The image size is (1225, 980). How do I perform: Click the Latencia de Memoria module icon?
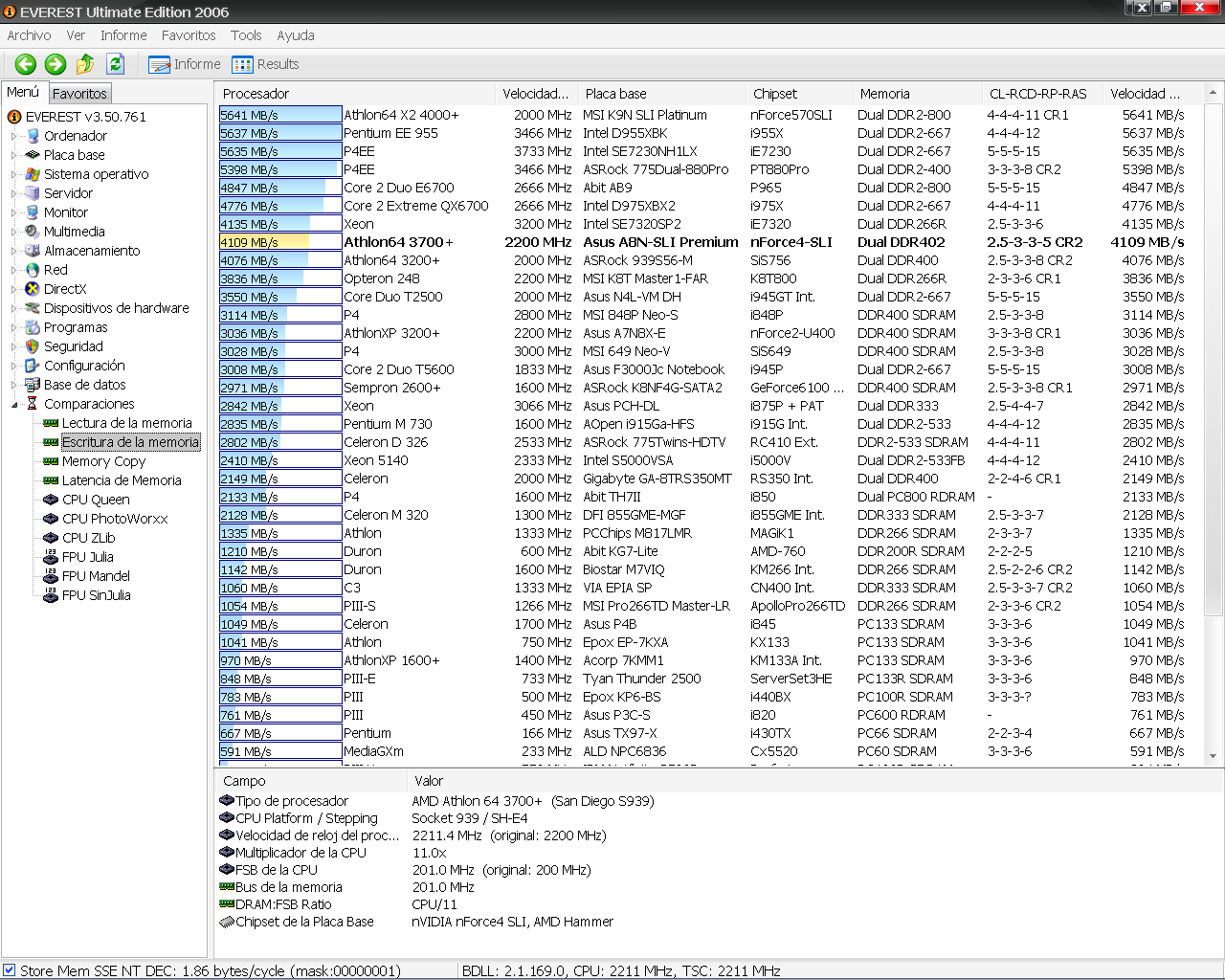pos(51,480)
